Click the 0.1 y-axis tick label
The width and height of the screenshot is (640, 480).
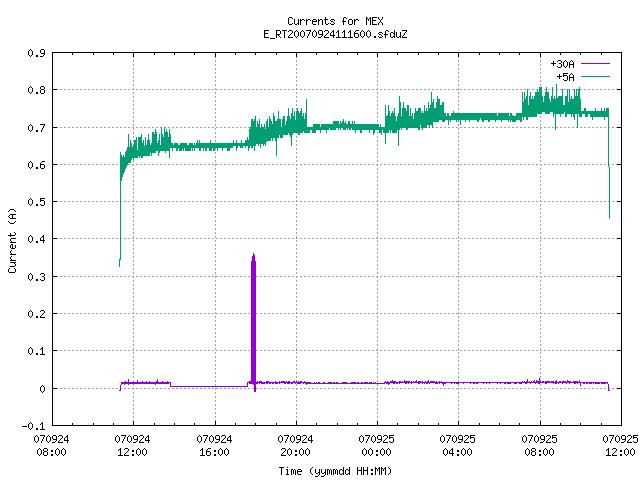[x=36, y=351]
